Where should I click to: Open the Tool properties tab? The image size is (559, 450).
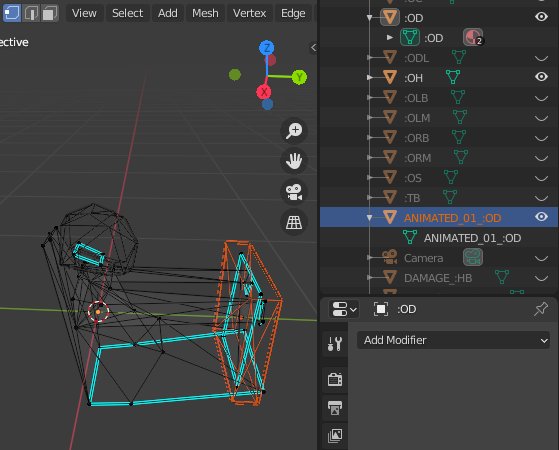335,344
